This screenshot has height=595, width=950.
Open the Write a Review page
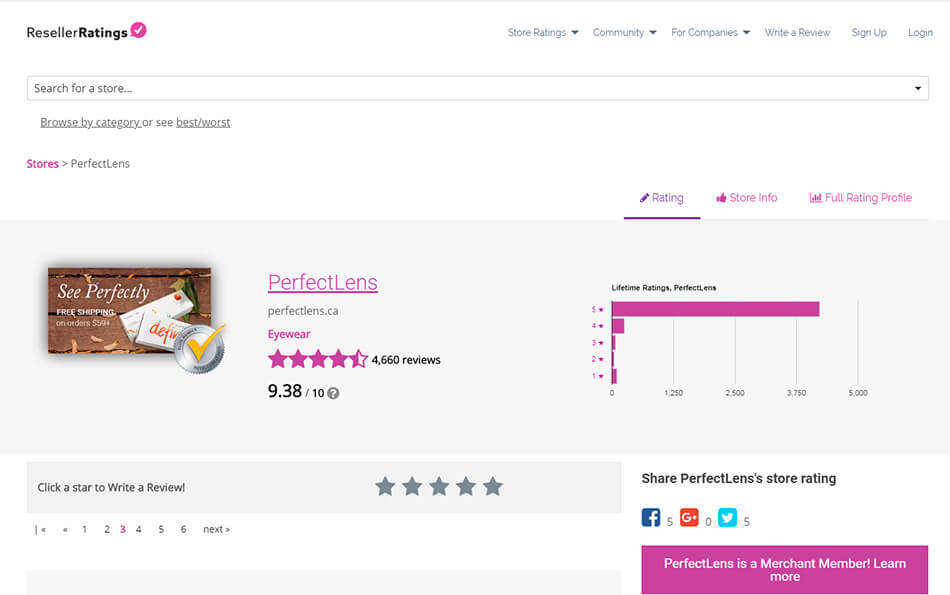(797, 32)
